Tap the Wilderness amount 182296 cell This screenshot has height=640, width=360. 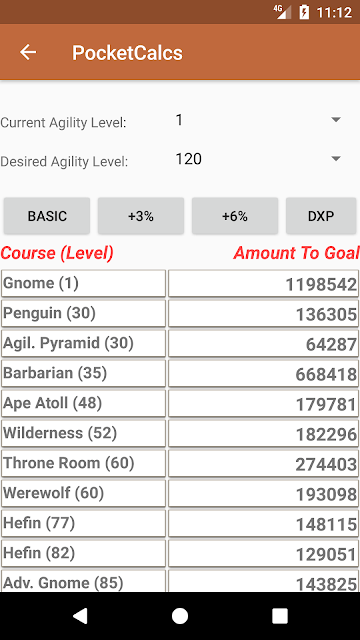click(x=263, y=433)
